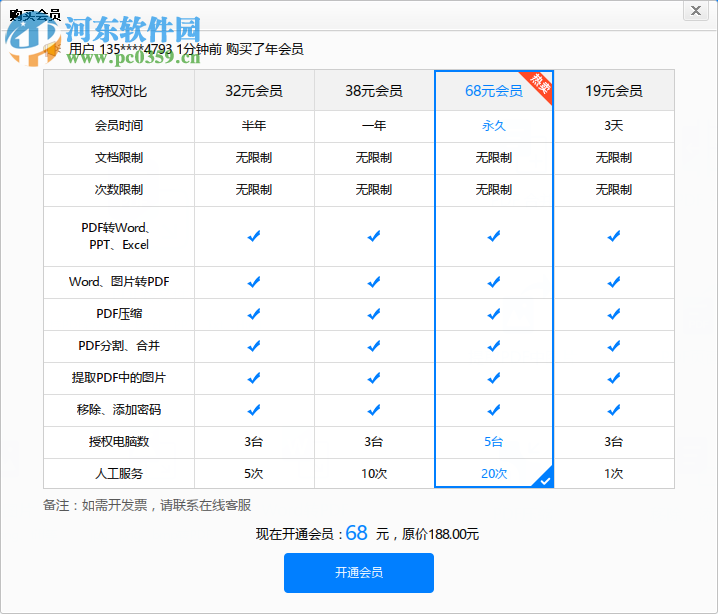Click 5台 in the 68元会员 column
Screen dimensions: 718x614
(x=494, y=441)
